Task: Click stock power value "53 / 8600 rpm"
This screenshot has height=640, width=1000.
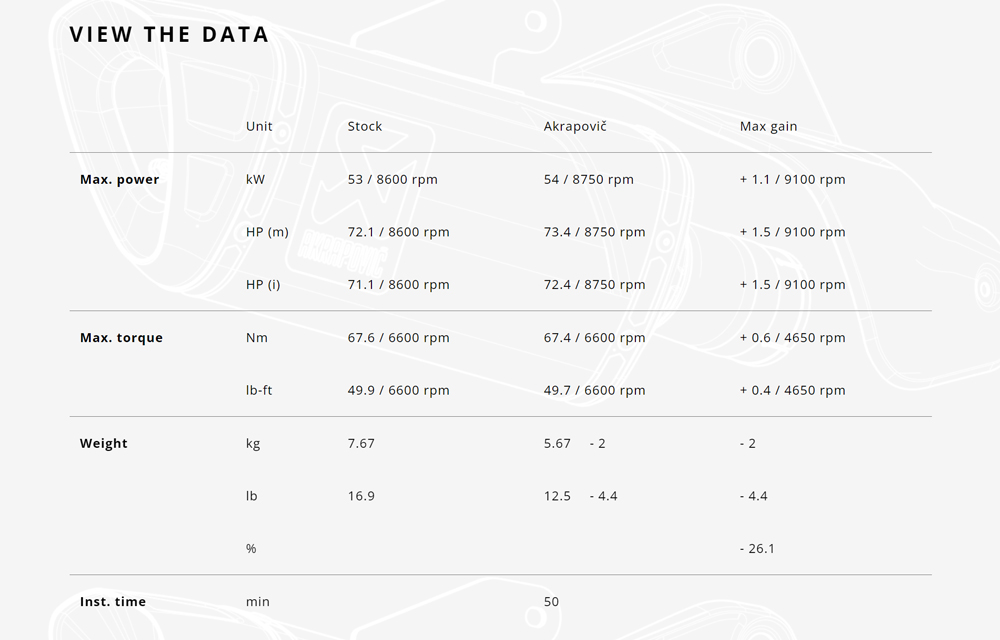Action: [392, 180]
